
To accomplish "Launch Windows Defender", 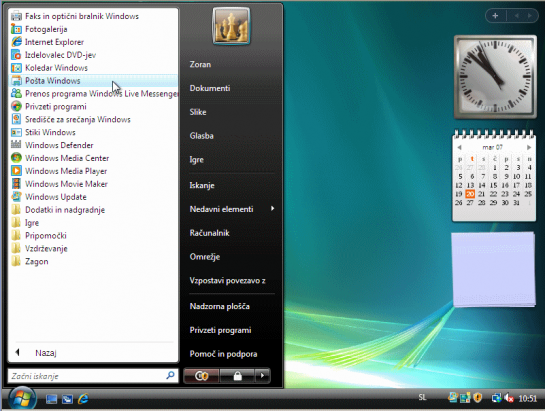I will pyautogui.click(x=59, y=145).
